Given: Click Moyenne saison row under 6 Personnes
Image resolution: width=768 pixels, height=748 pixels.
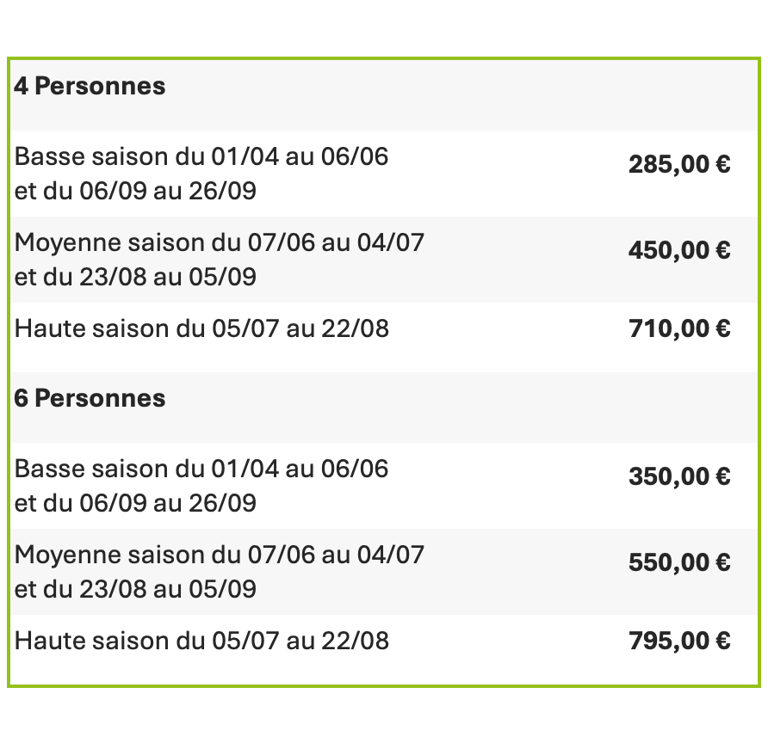Looking at the screenshot, I should click(219, 555).
